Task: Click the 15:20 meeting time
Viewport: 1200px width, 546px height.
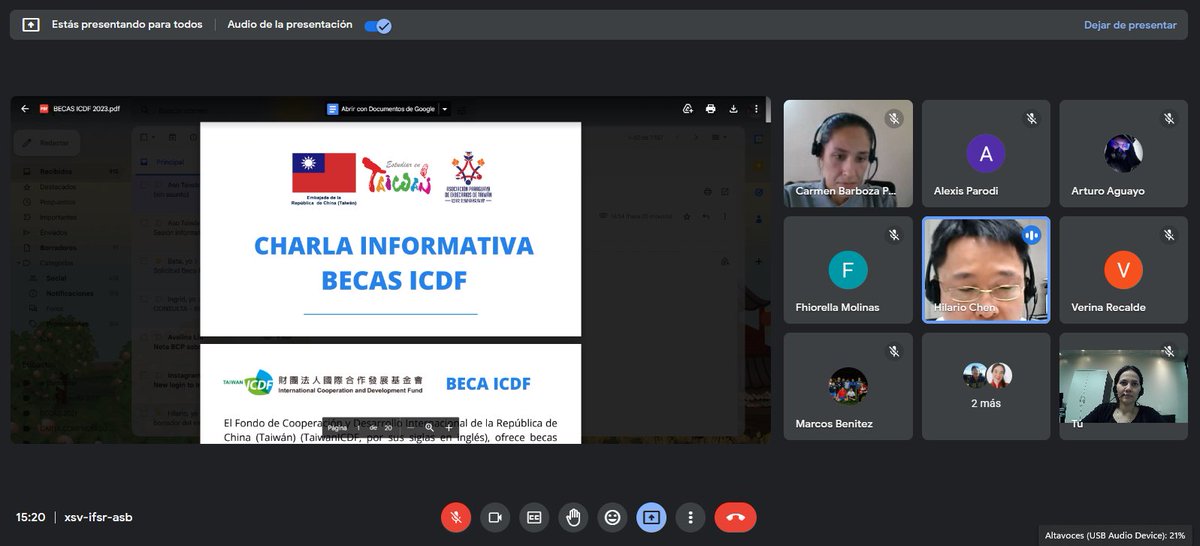Action: point(31,517)
